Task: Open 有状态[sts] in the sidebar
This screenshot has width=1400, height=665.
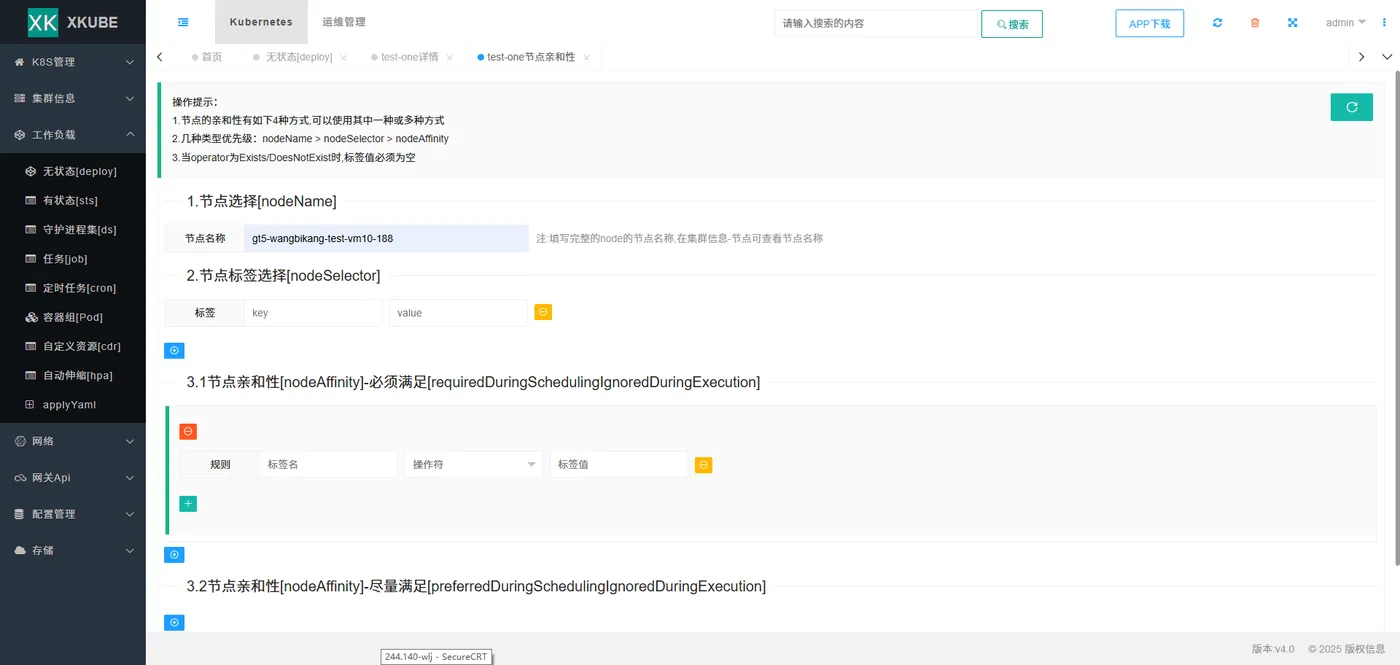Action: [73, 201]
